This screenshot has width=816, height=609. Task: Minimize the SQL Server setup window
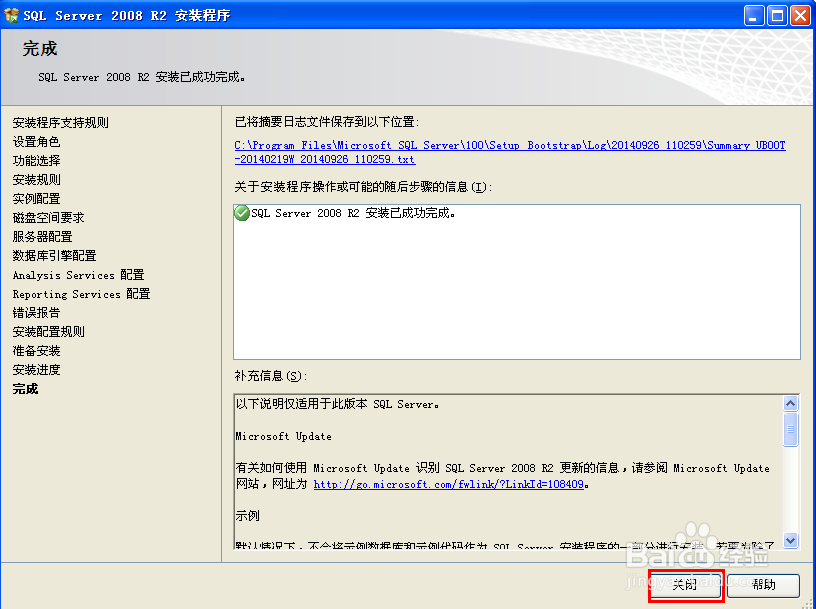coord(754,16)
